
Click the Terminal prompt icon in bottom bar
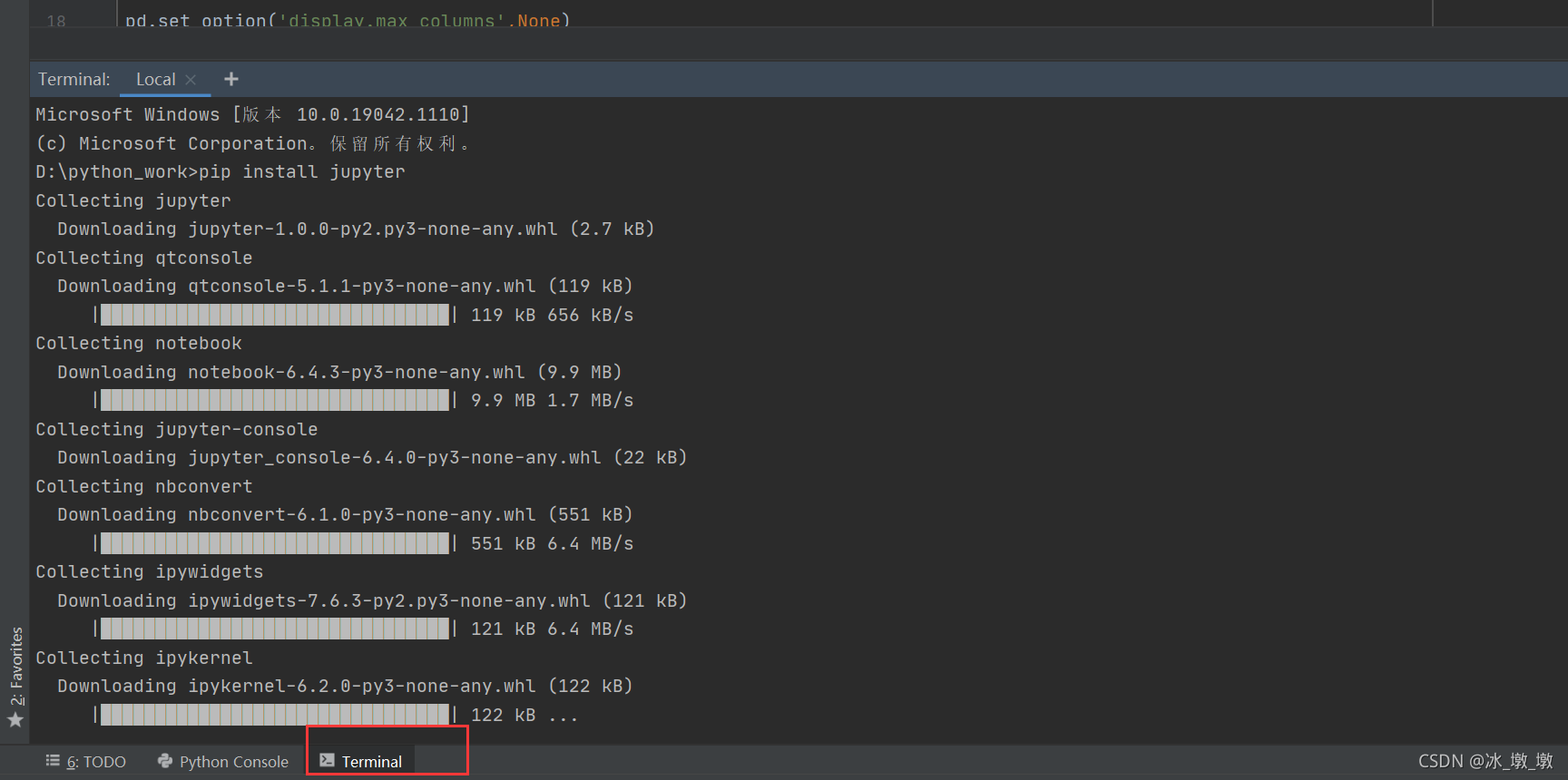(328, 761)
